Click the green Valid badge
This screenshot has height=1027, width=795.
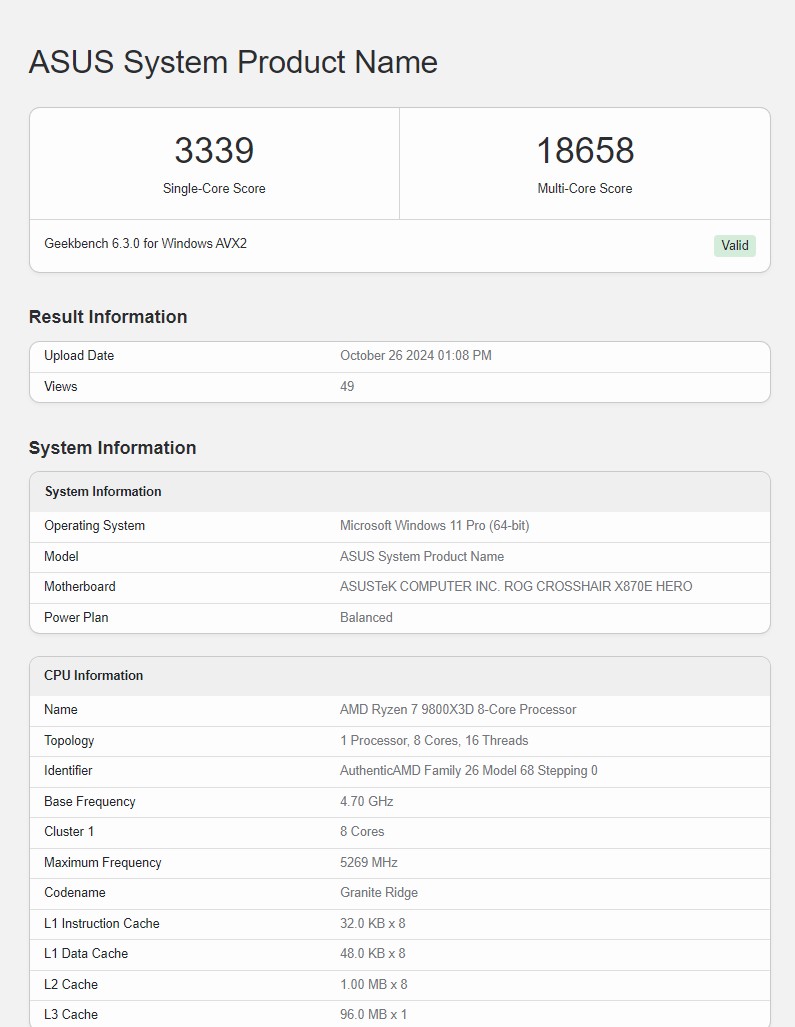click(734, 246)
